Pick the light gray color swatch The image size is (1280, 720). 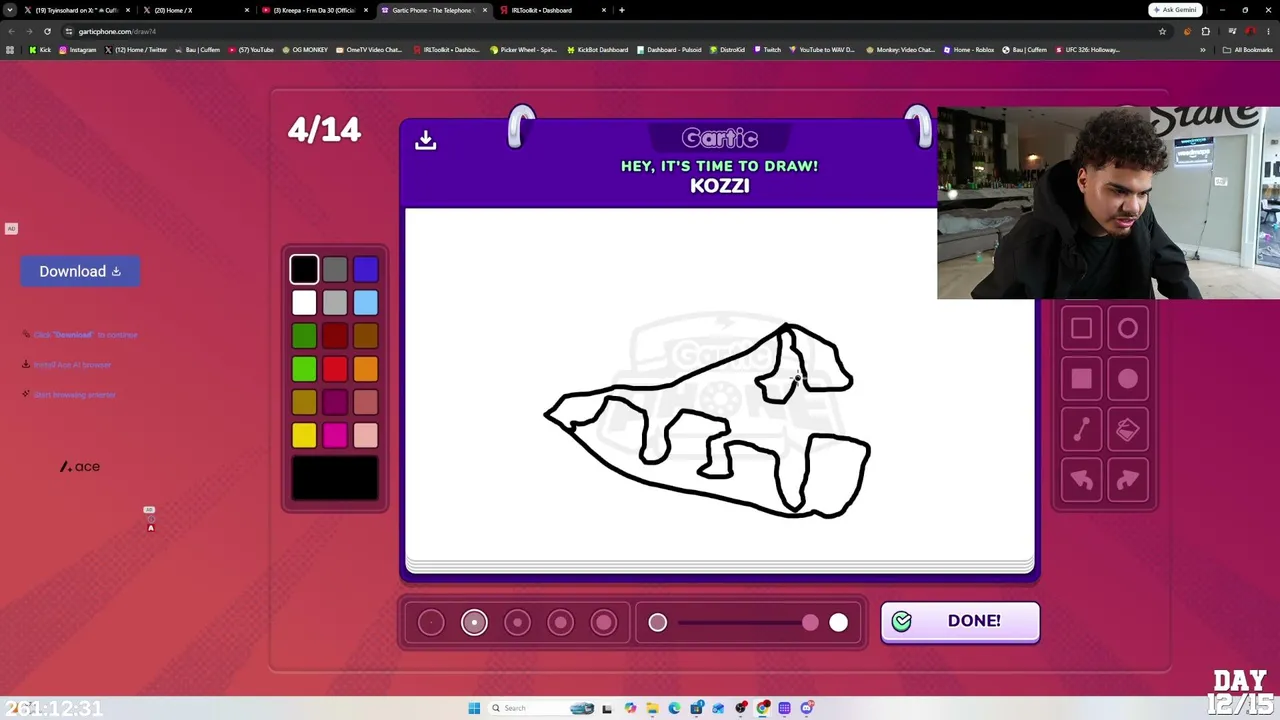click(335, 302)
